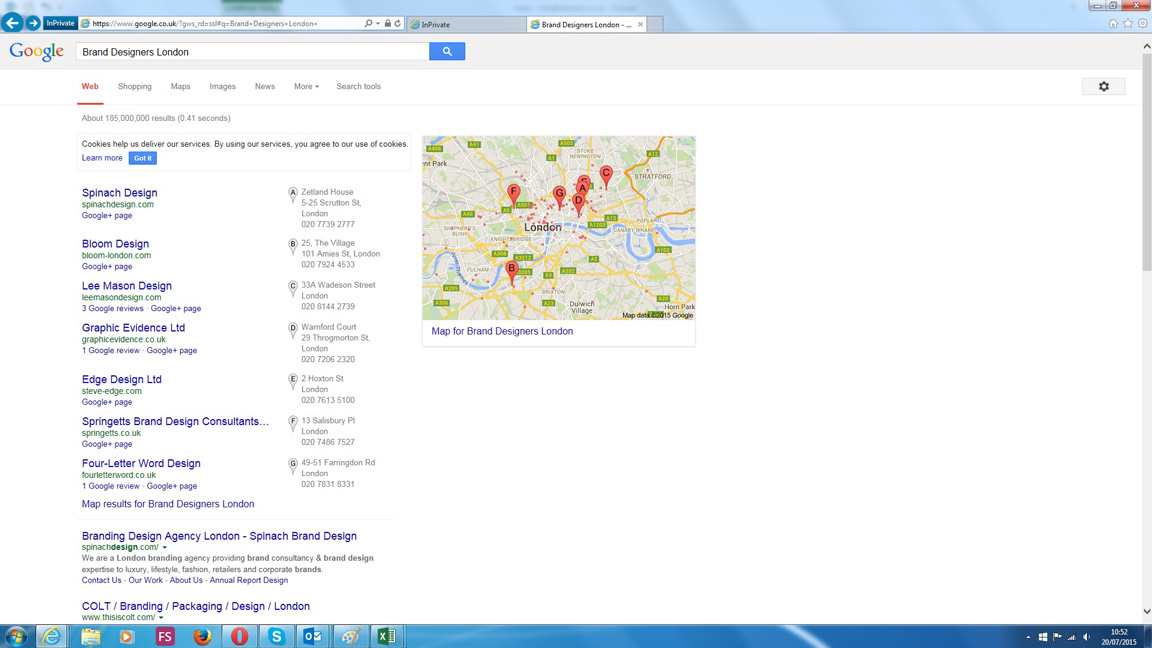Accept cookies with the Got it button
Viewport: 1152px width, 648px height.
(142, 157)
